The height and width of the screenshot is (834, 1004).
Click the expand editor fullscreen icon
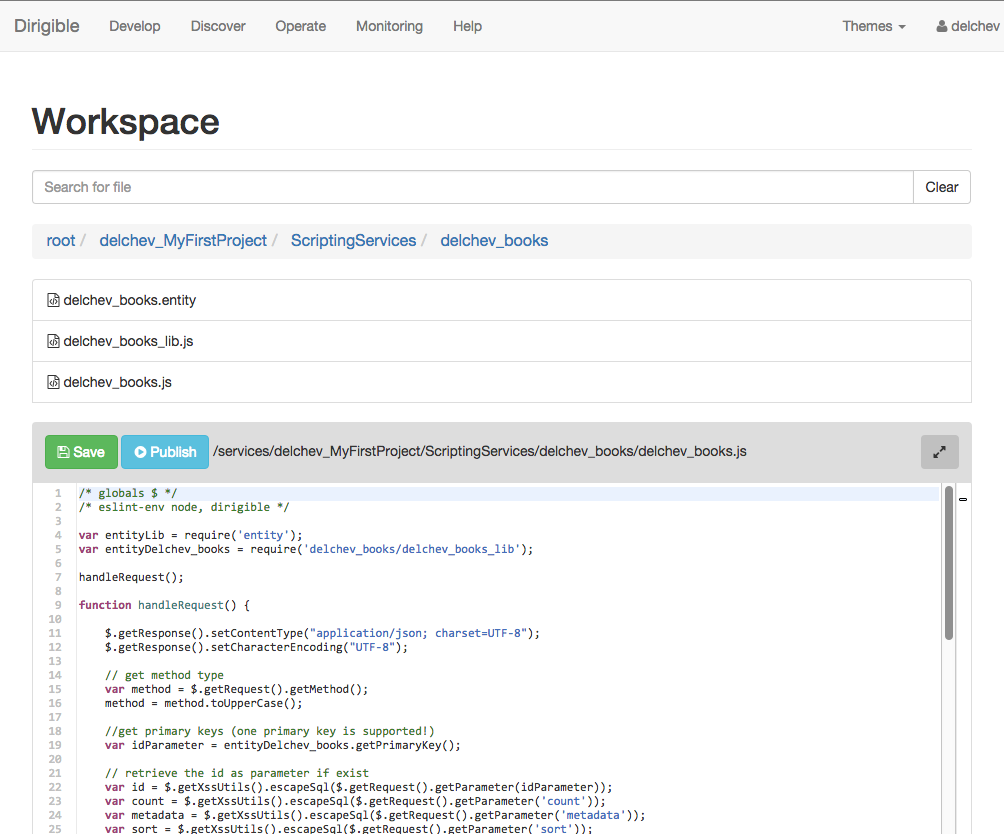[939, 452]
